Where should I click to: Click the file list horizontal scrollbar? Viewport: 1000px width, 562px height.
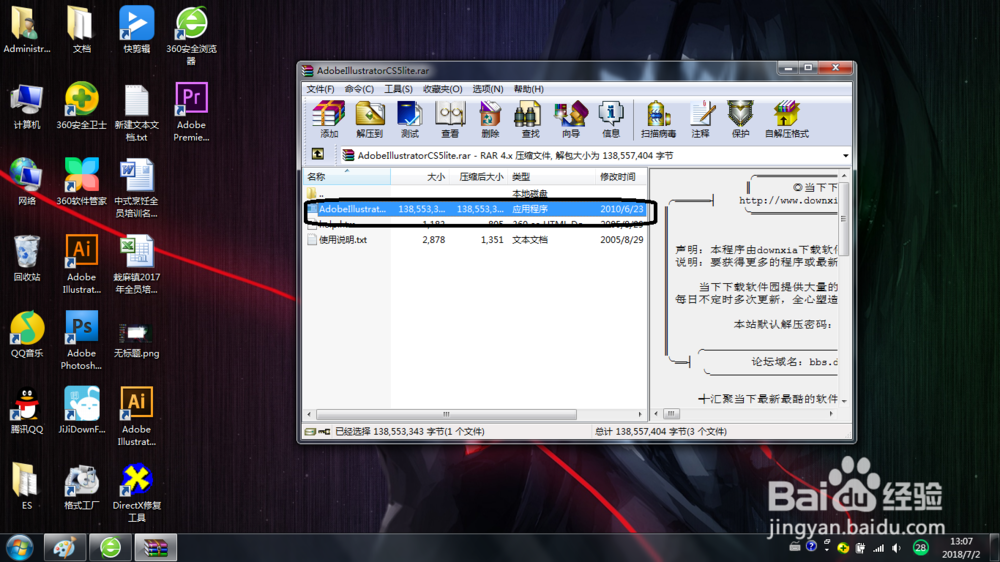(x=446, y=414)
